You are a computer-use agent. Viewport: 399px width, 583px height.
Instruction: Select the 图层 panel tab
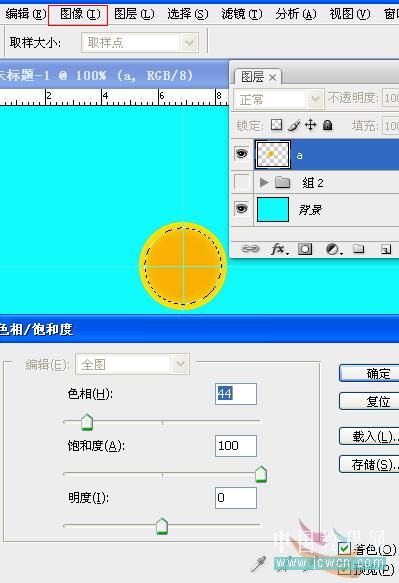tap(253, 77)
